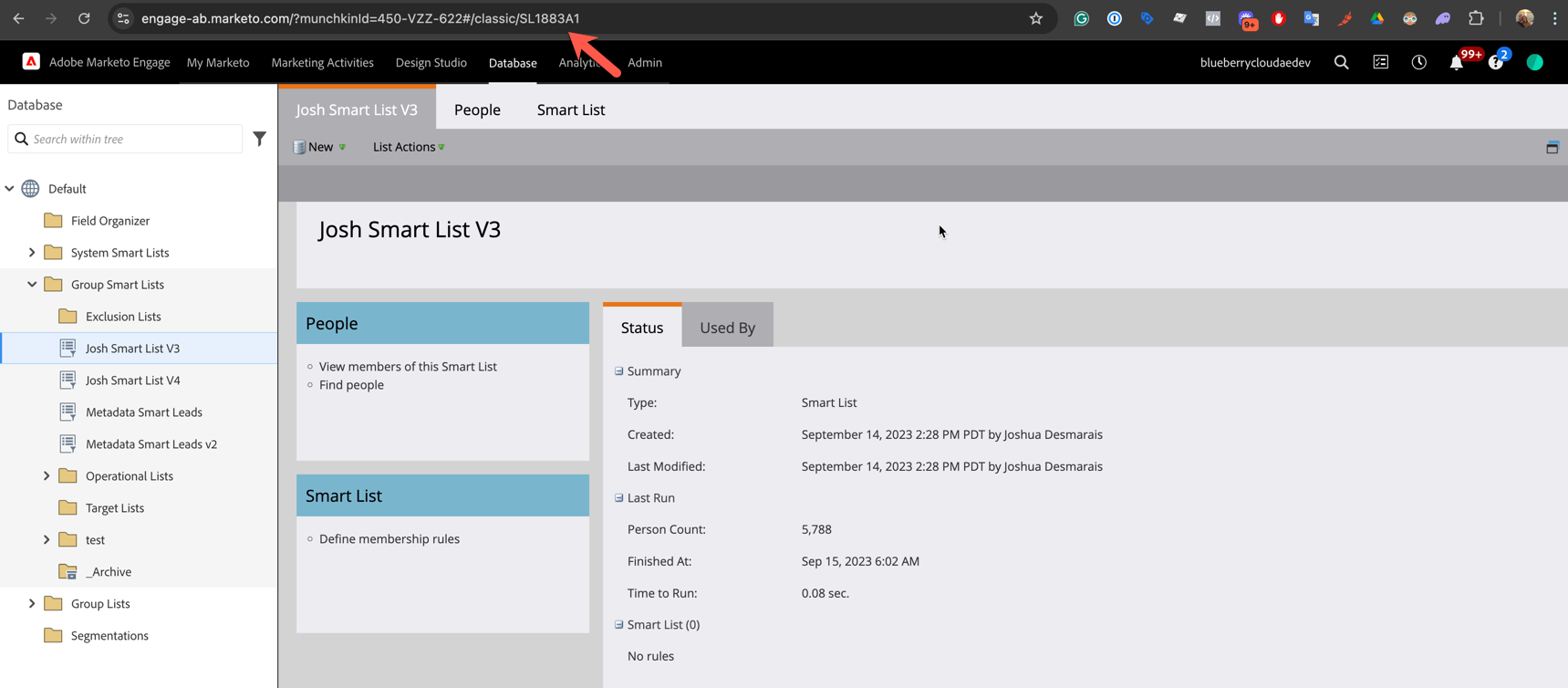Open the List Actions dropdown
The image size is (1568, 688).
tap(408, 147)
